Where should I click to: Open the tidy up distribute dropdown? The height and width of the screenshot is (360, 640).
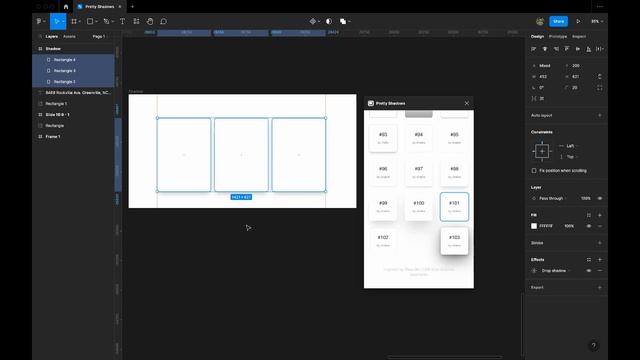pyautogui.click(x=600, y=49)
